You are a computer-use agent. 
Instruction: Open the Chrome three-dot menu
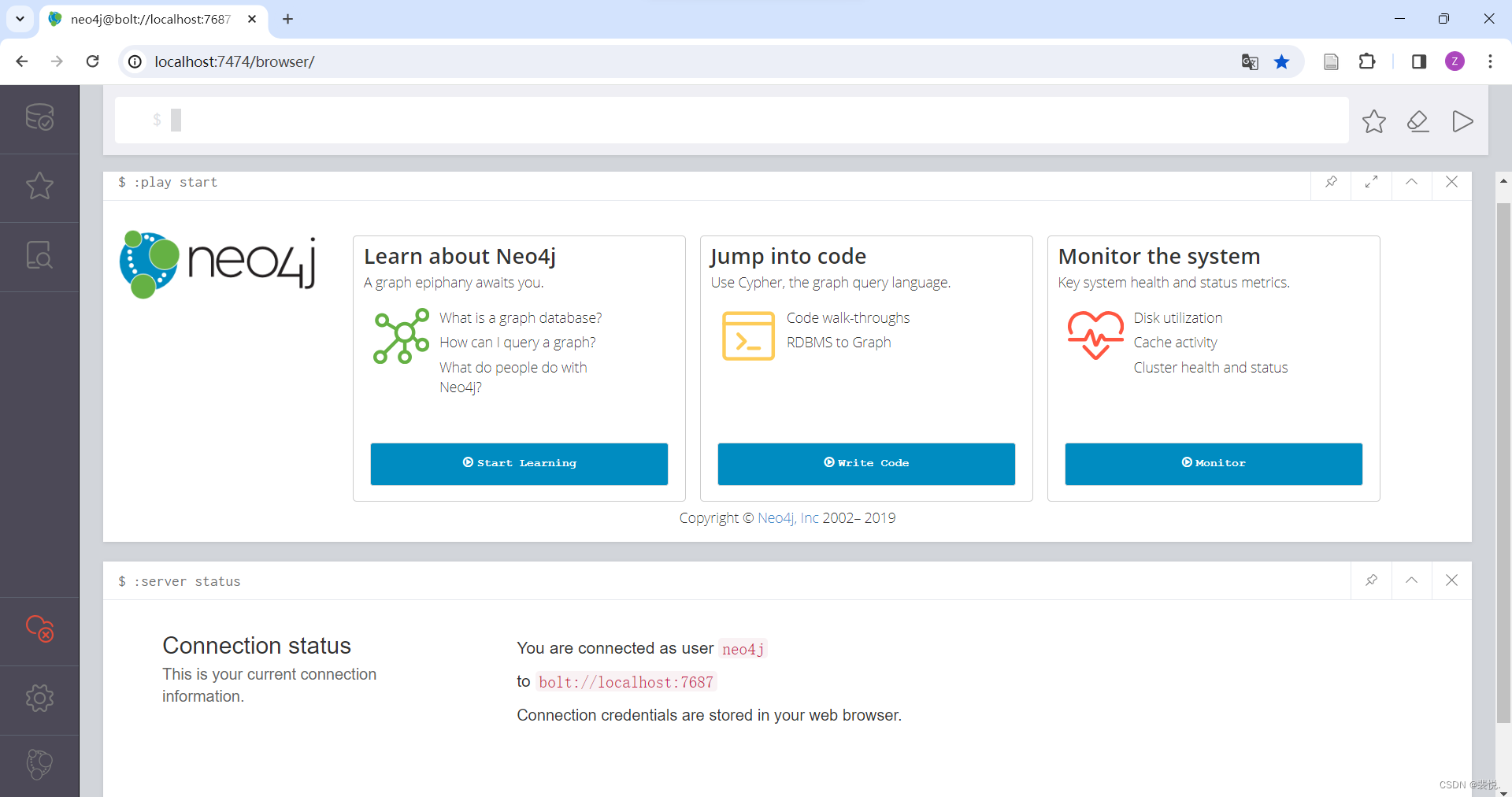click(x=1491, y=61)
